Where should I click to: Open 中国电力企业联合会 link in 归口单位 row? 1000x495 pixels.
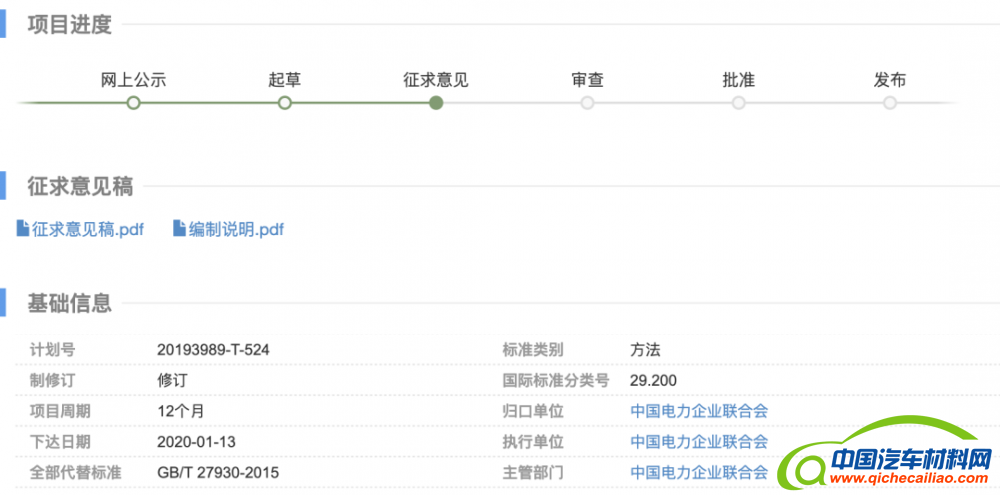pos(699,411)
